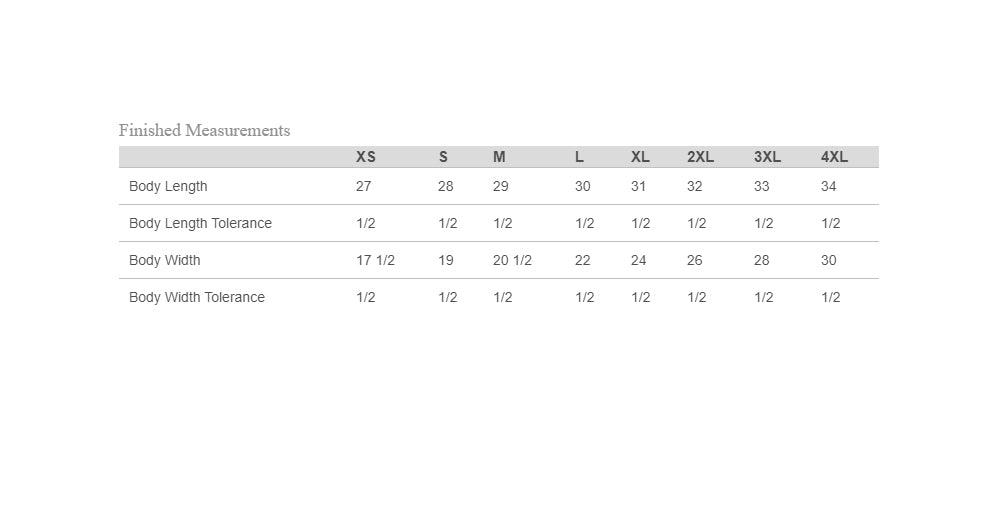998x508 pixels.
Task: Select the XS column header
Action: click(365, 157)
